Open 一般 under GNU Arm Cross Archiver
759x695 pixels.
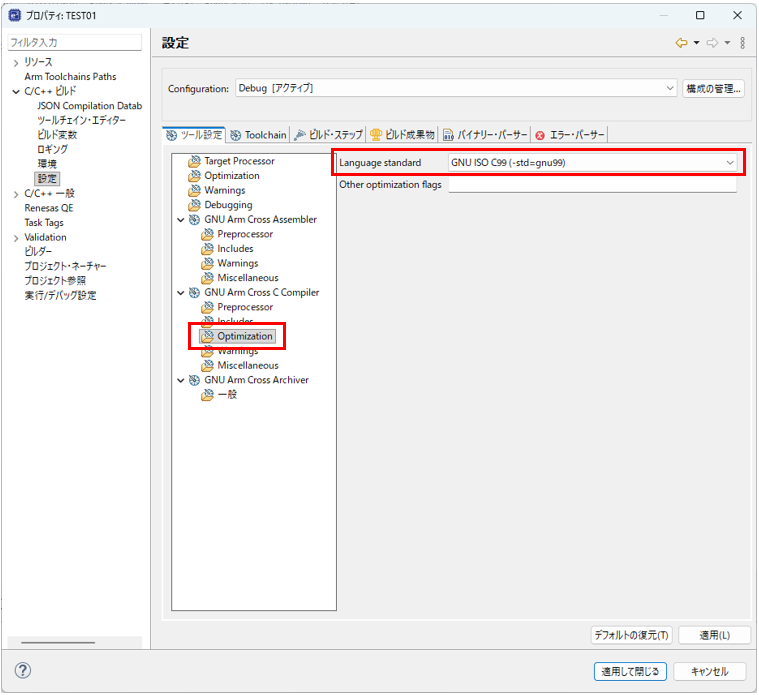tap(227, 394)
